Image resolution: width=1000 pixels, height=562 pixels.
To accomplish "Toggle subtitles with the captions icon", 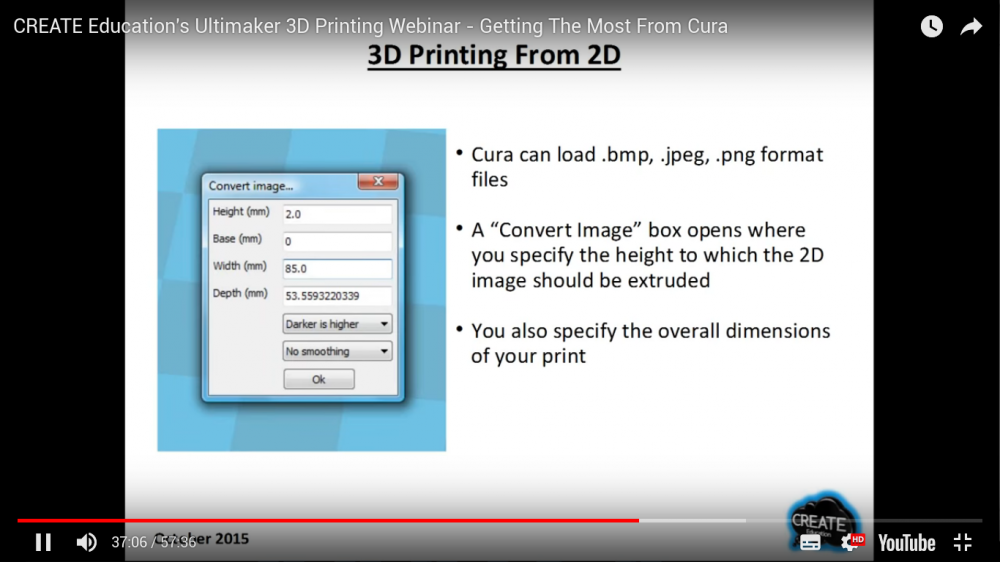I will click(810, 543).
